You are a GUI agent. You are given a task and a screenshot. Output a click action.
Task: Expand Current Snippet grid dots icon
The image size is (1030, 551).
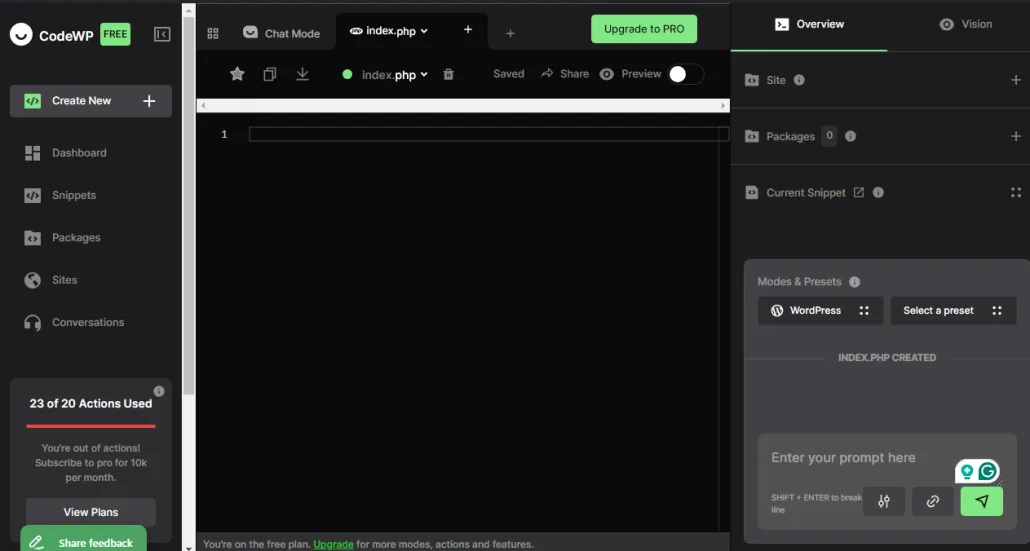pyautogui.click(x=1016, y=192)
